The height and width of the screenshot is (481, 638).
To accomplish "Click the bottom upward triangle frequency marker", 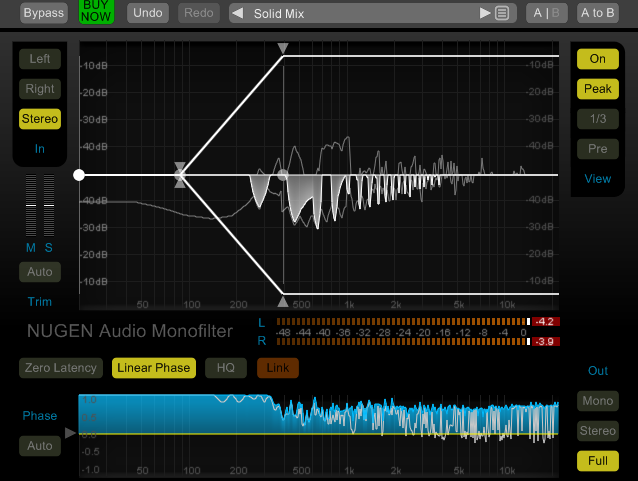I will [x=283, y=301].
